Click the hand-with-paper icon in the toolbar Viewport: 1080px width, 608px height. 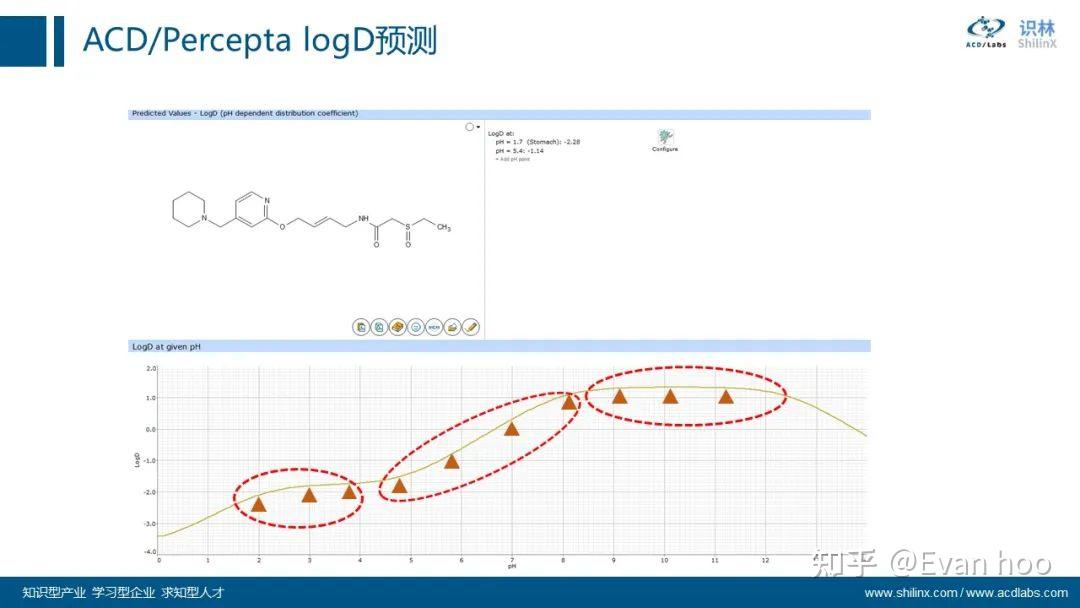coord(452,327)
